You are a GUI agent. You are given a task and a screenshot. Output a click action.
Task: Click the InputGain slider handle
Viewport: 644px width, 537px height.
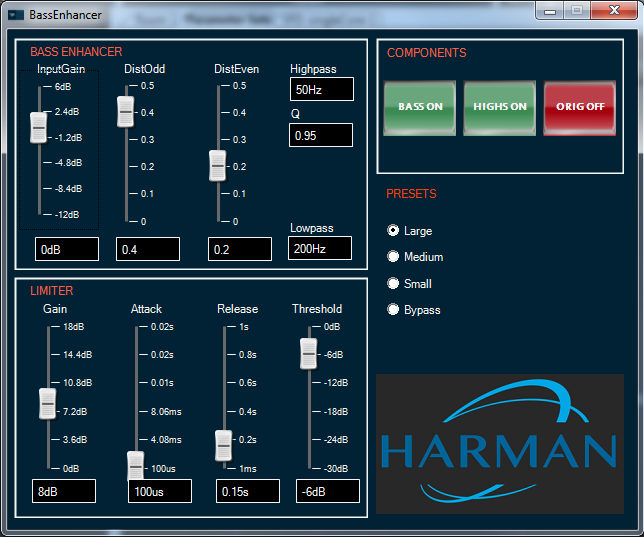click(39, 128)
